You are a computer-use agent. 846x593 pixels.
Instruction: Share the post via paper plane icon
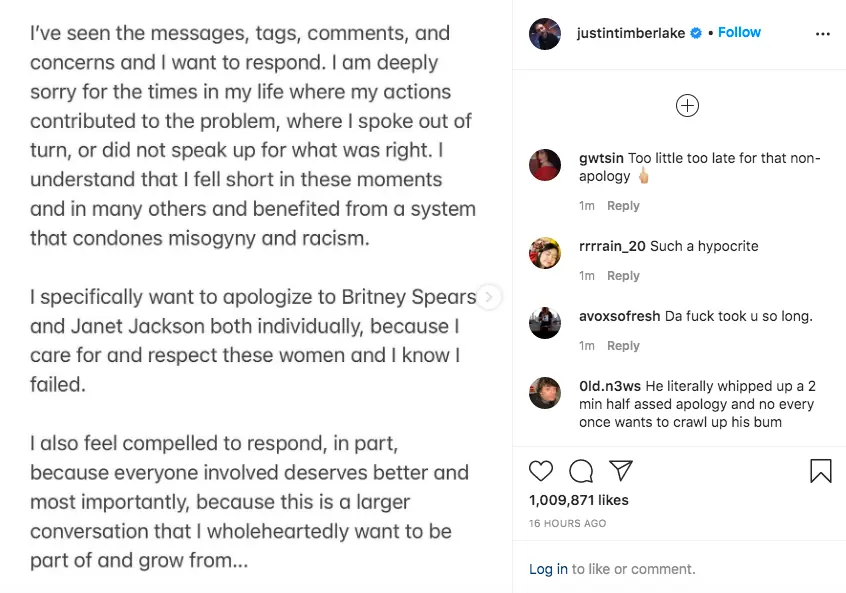620,471
